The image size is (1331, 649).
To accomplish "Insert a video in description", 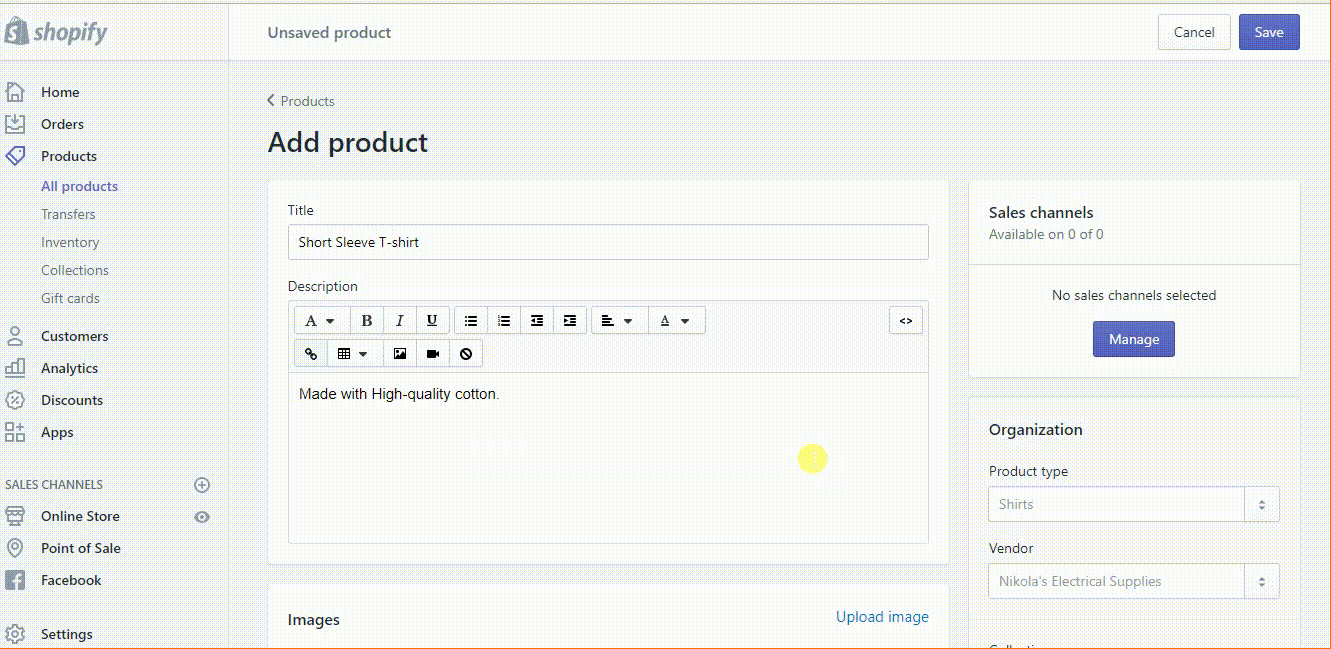I will pos(433,354).
